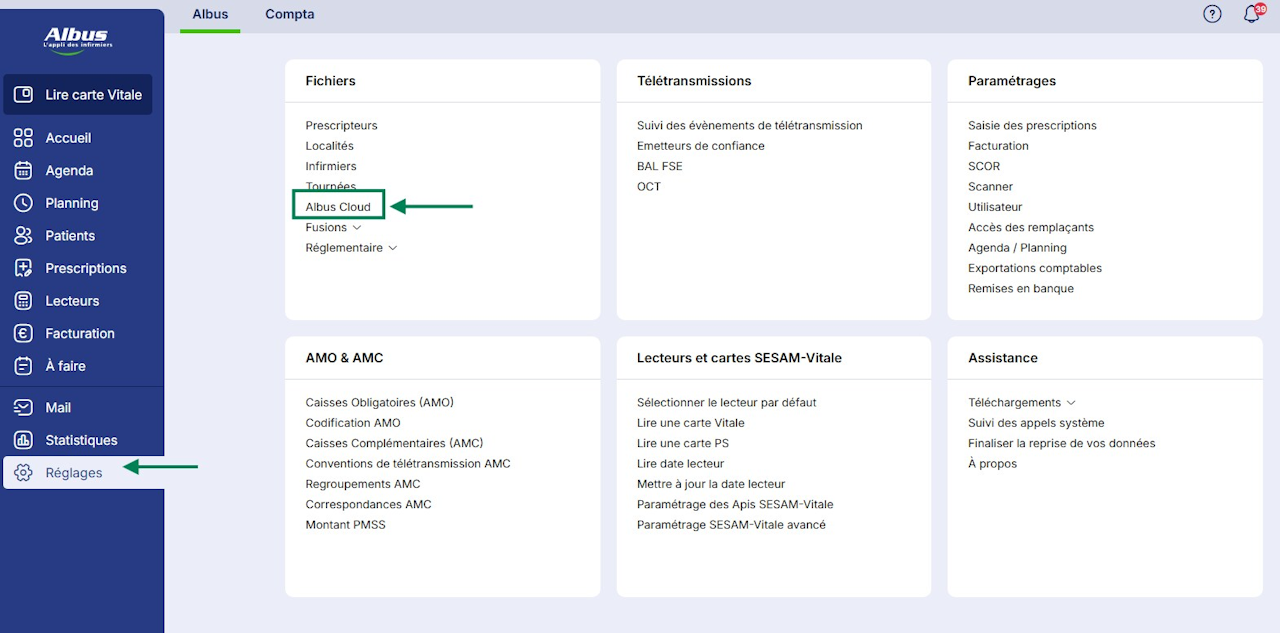This screenshot has height=633, width=1280.
Task: Click the Facturation euro icon
Action: click(x=23, y=334)
